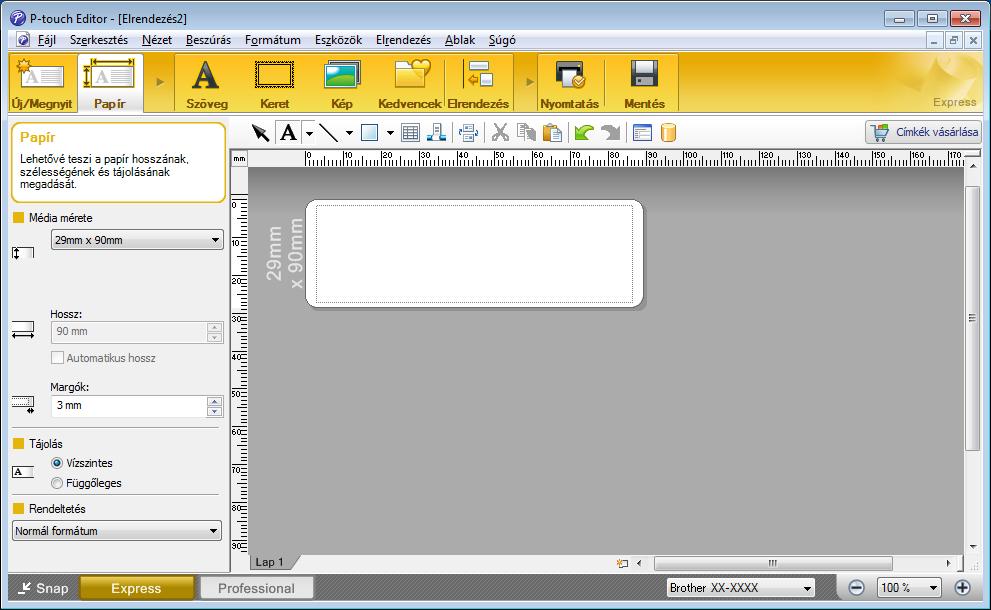Screen dimensions: 991x610
Task: Click the arrange/stamp icon next to table
Action: point(436,133)
